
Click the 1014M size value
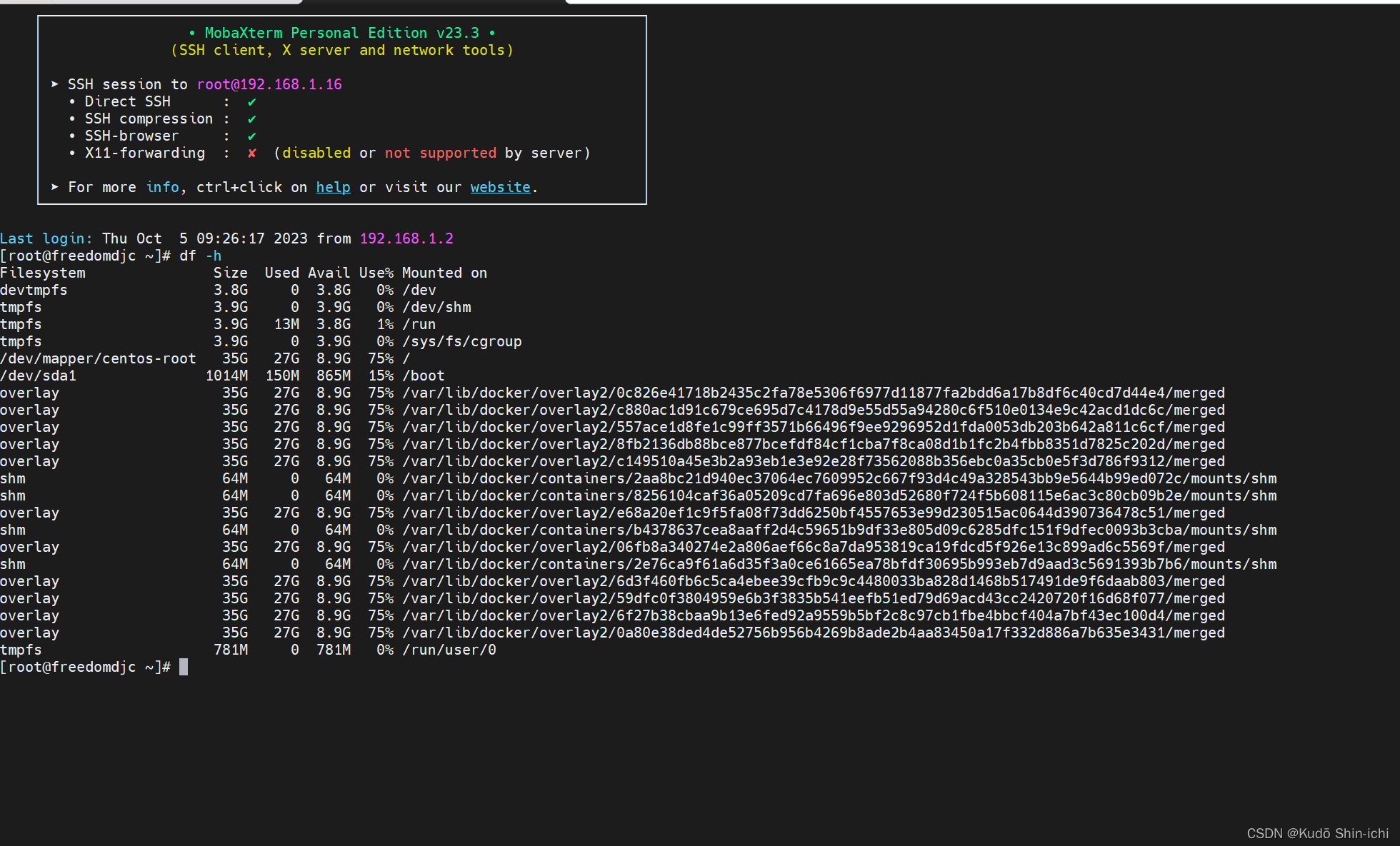pos(226,376)
